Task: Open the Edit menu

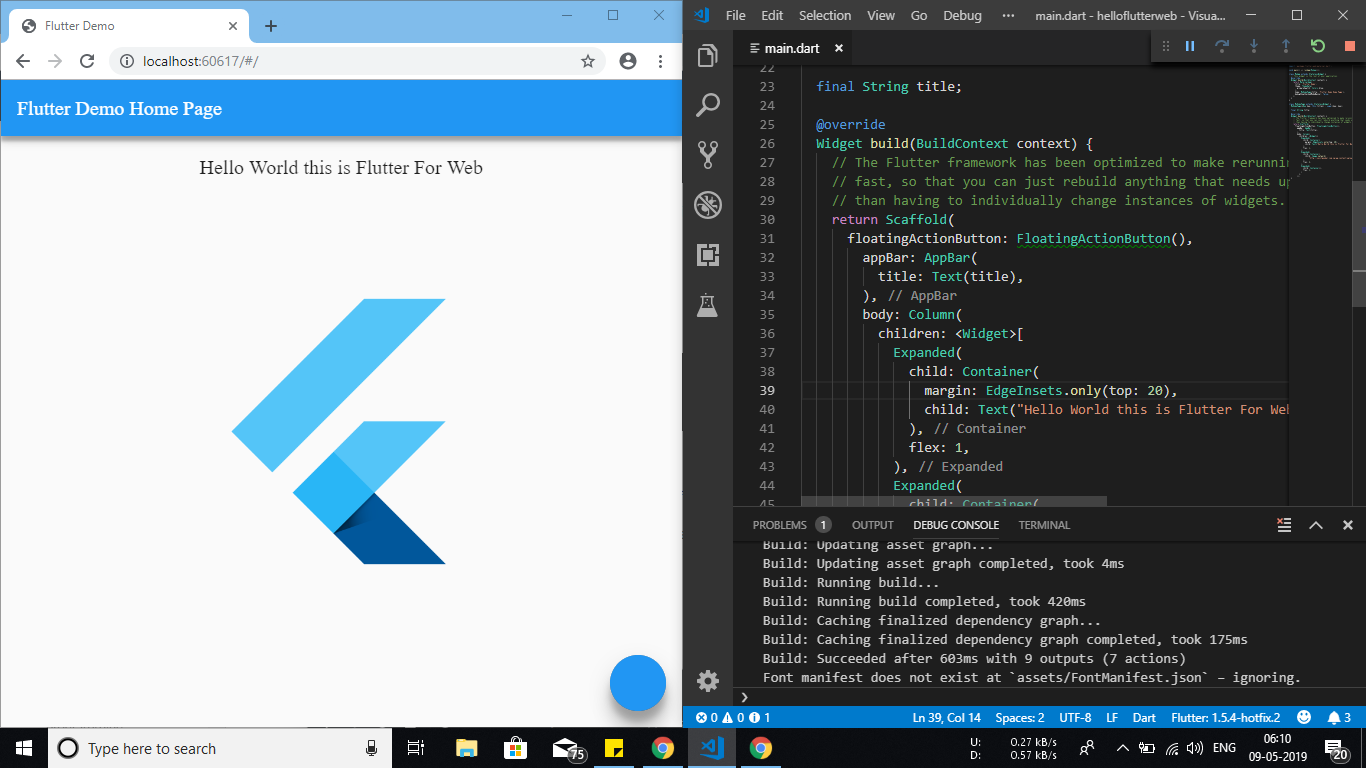Action: click(x=772, y=15)
